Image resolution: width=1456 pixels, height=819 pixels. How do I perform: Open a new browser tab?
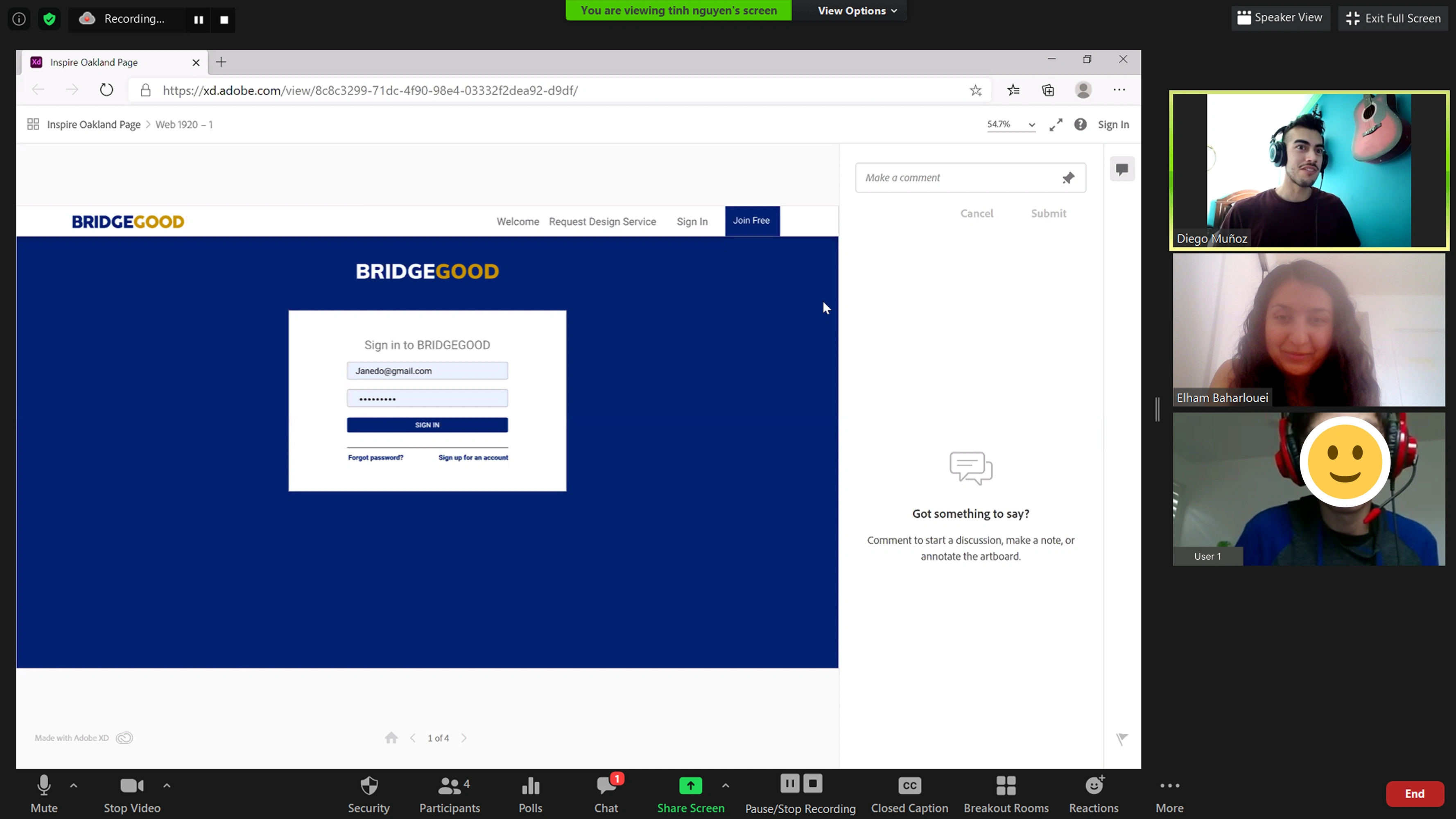click(x=221, y=62)
